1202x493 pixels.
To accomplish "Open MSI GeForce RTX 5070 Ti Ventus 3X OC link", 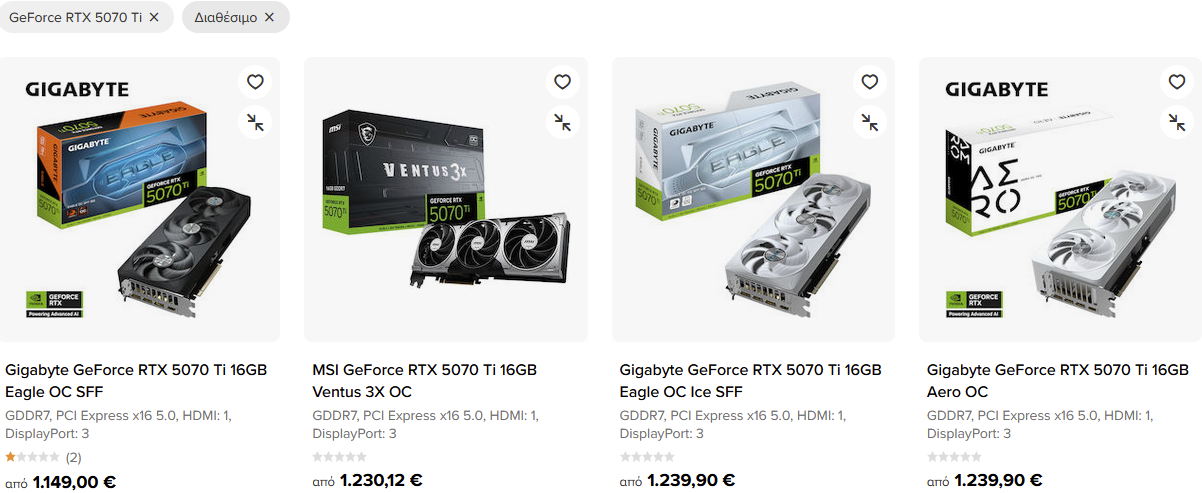I will (425, 381).
